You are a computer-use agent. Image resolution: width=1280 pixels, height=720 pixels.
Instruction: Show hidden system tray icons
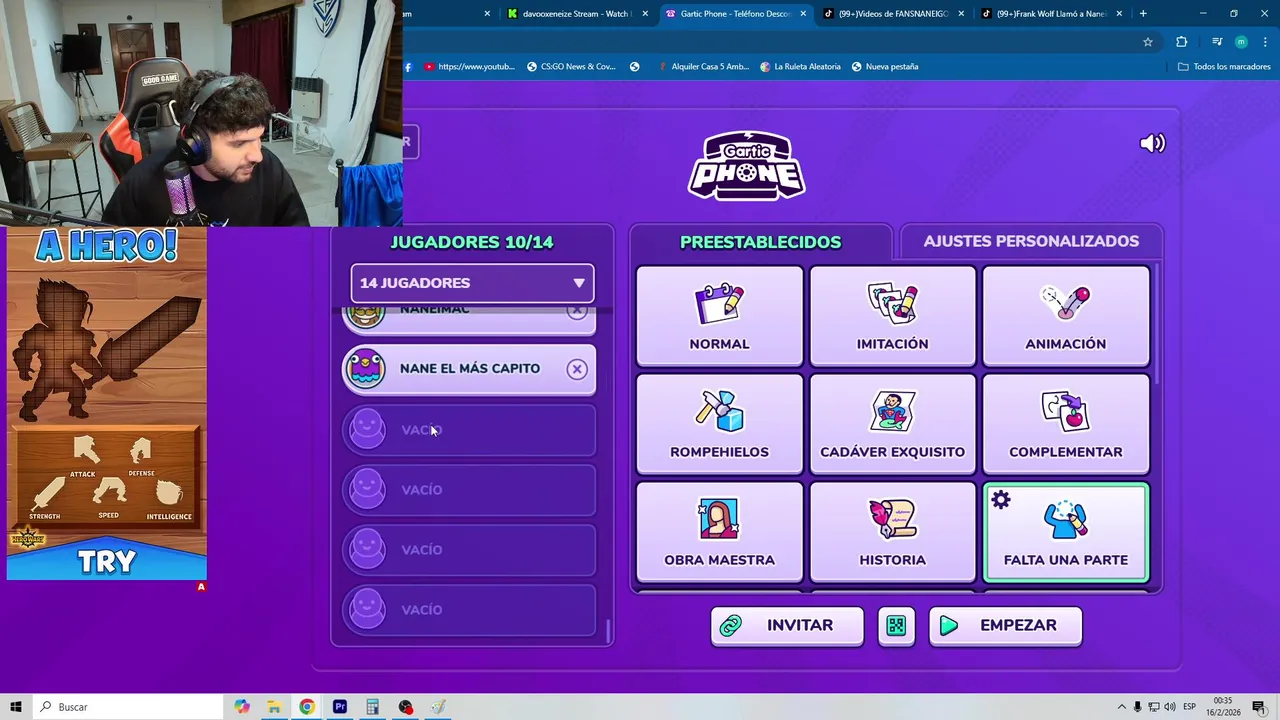(x=1121, y=707)
